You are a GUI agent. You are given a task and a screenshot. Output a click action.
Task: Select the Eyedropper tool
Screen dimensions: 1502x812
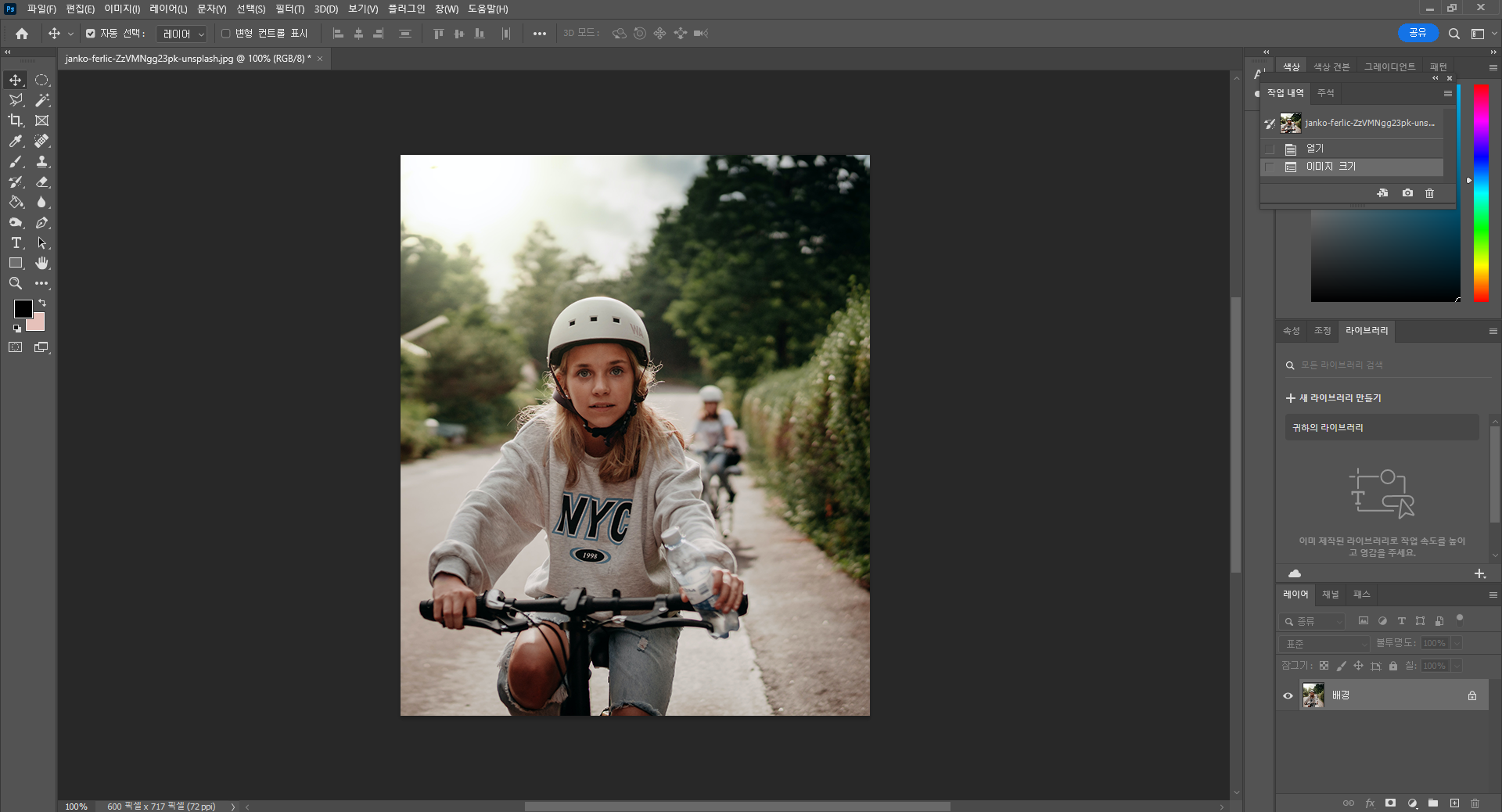click(16, 141)
